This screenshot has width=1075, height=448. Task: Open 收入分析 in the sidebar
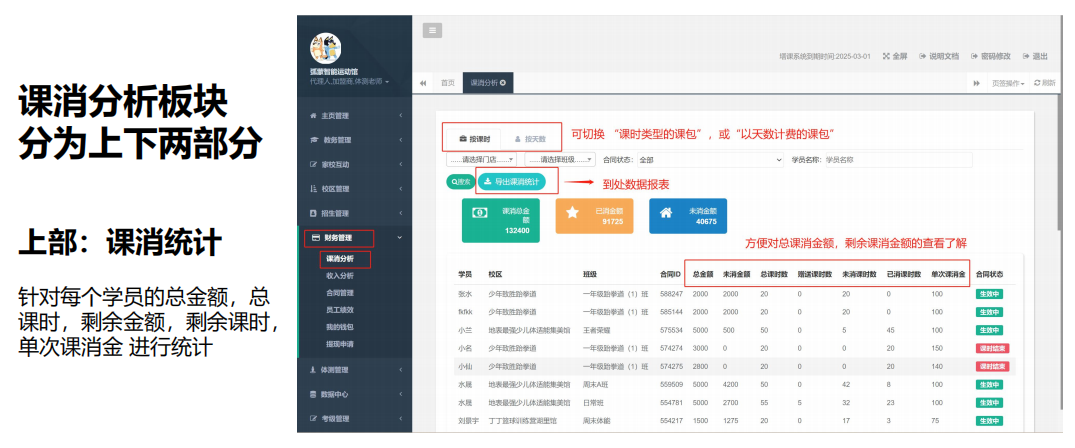[340, 276]
